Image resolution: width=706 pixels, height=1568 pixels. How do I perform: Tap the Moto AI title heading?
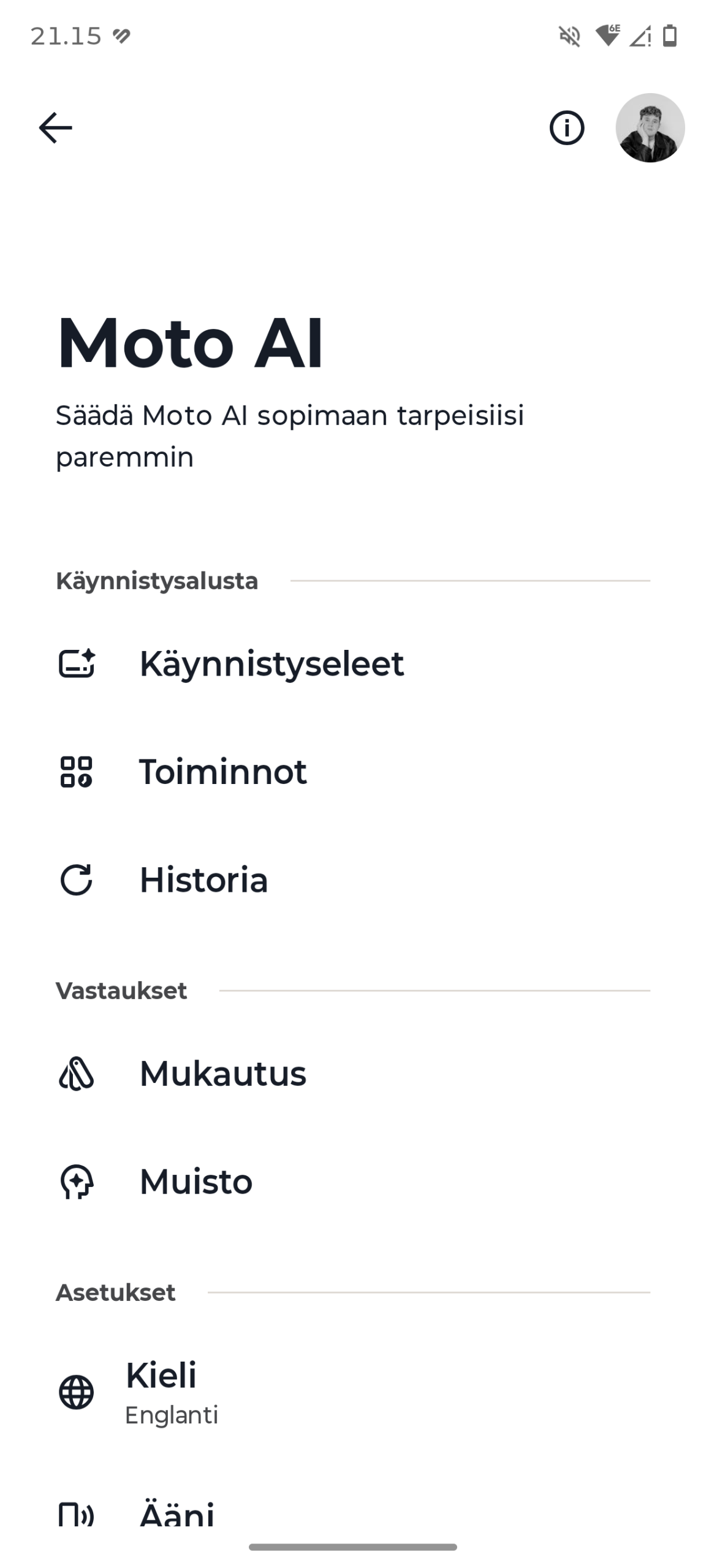pos(190,343)
